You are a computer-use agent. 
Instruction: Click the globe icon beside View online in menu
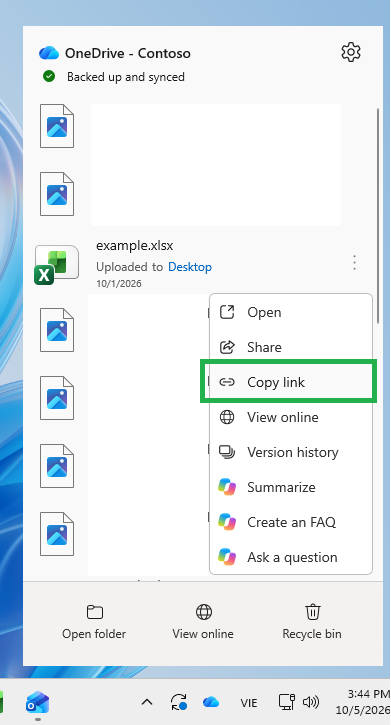click(x=227, y=417)
